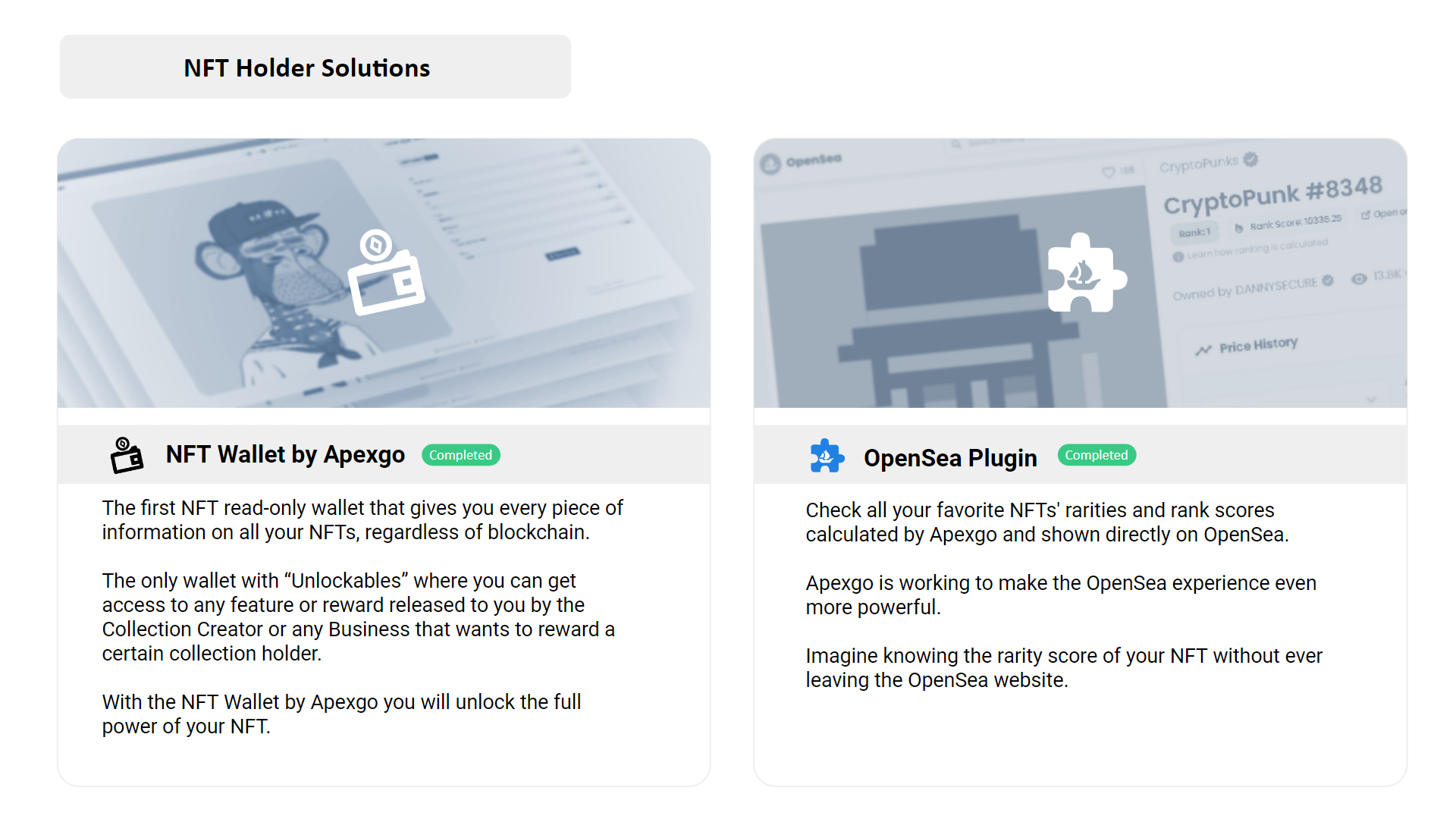The image size is (1456, 819).
Task: Click the white wallet icon on Bored Ape image
Action: click(386, 273)
